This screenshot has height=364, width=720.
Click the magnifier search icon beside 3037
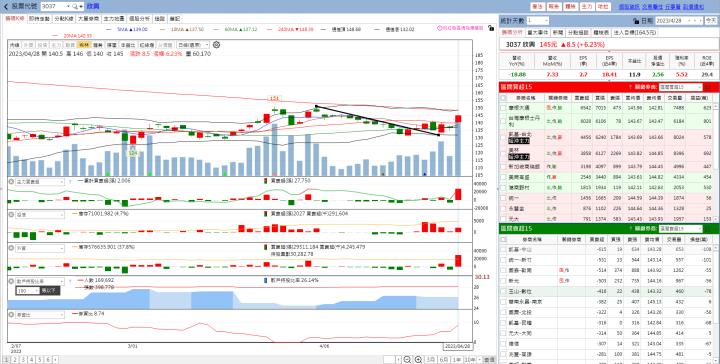74,6
